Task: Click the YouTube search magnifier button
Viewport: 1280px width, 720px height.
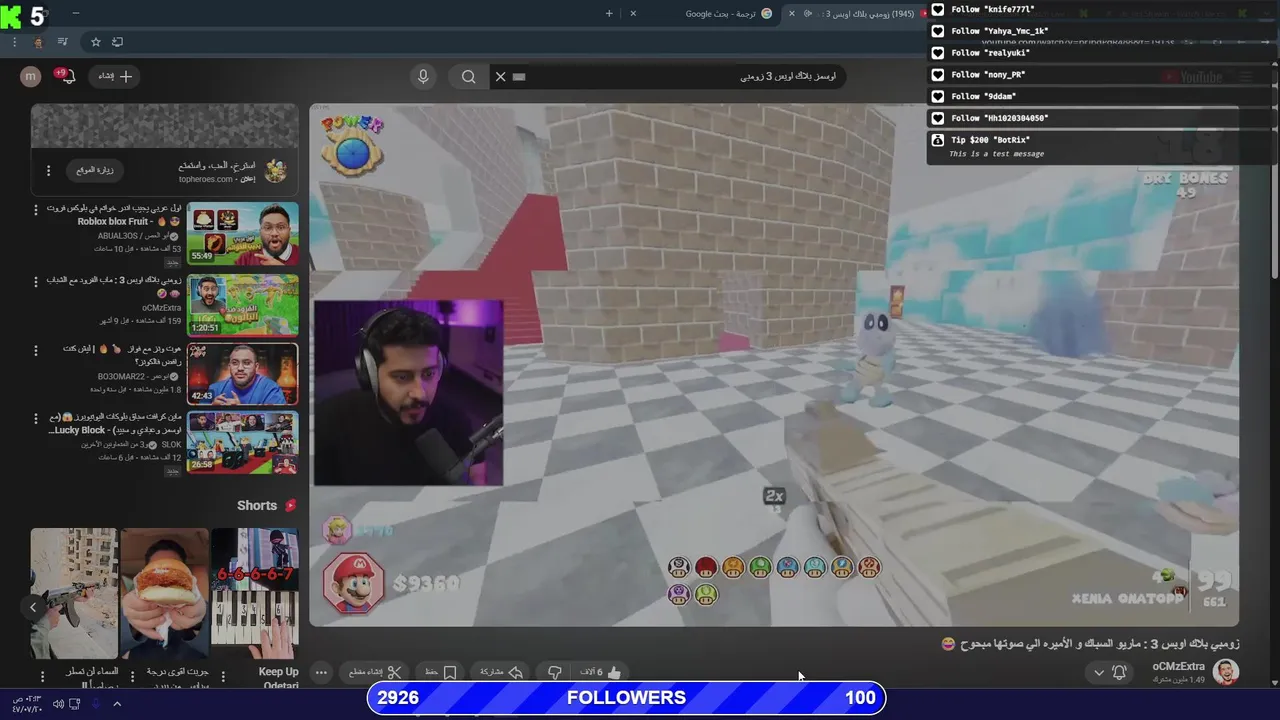Action: coord(468,76)
